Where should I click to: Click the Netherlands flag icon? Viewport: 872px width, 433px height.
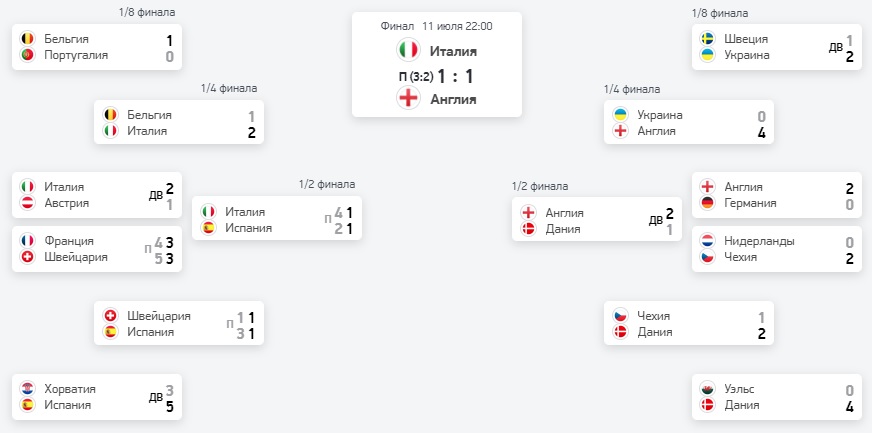(707, 241)
